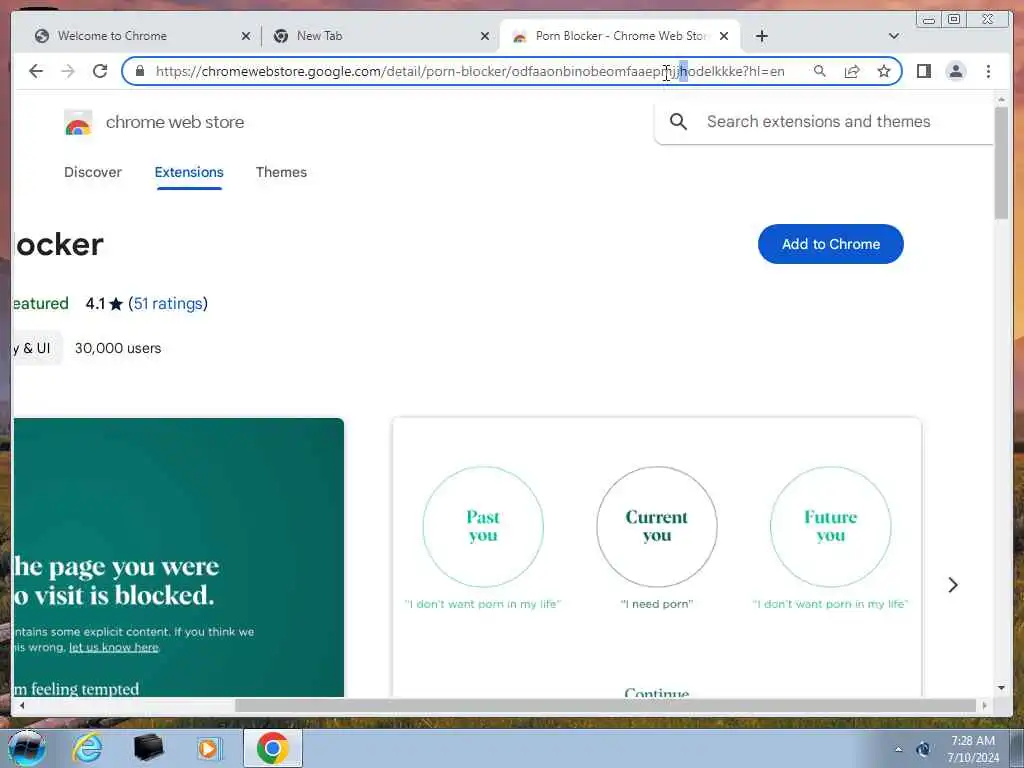Switch to the New Tab tab
Image resolution: width=1024 pixels, height=768 pixels.
coord(380,36)
